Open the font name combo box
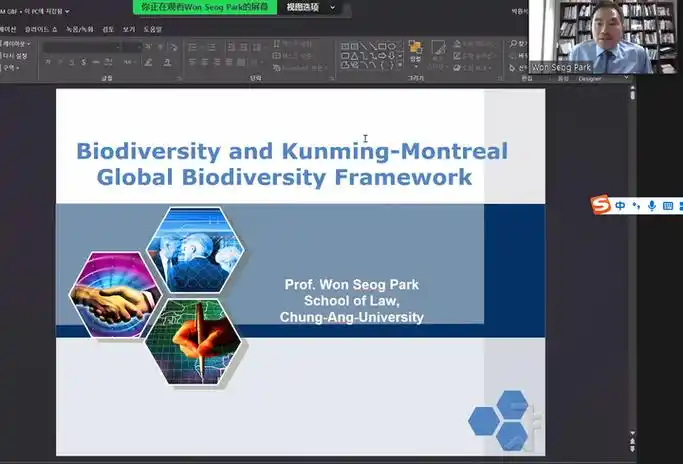Viewport: 683px width, 464px height. 80,46
